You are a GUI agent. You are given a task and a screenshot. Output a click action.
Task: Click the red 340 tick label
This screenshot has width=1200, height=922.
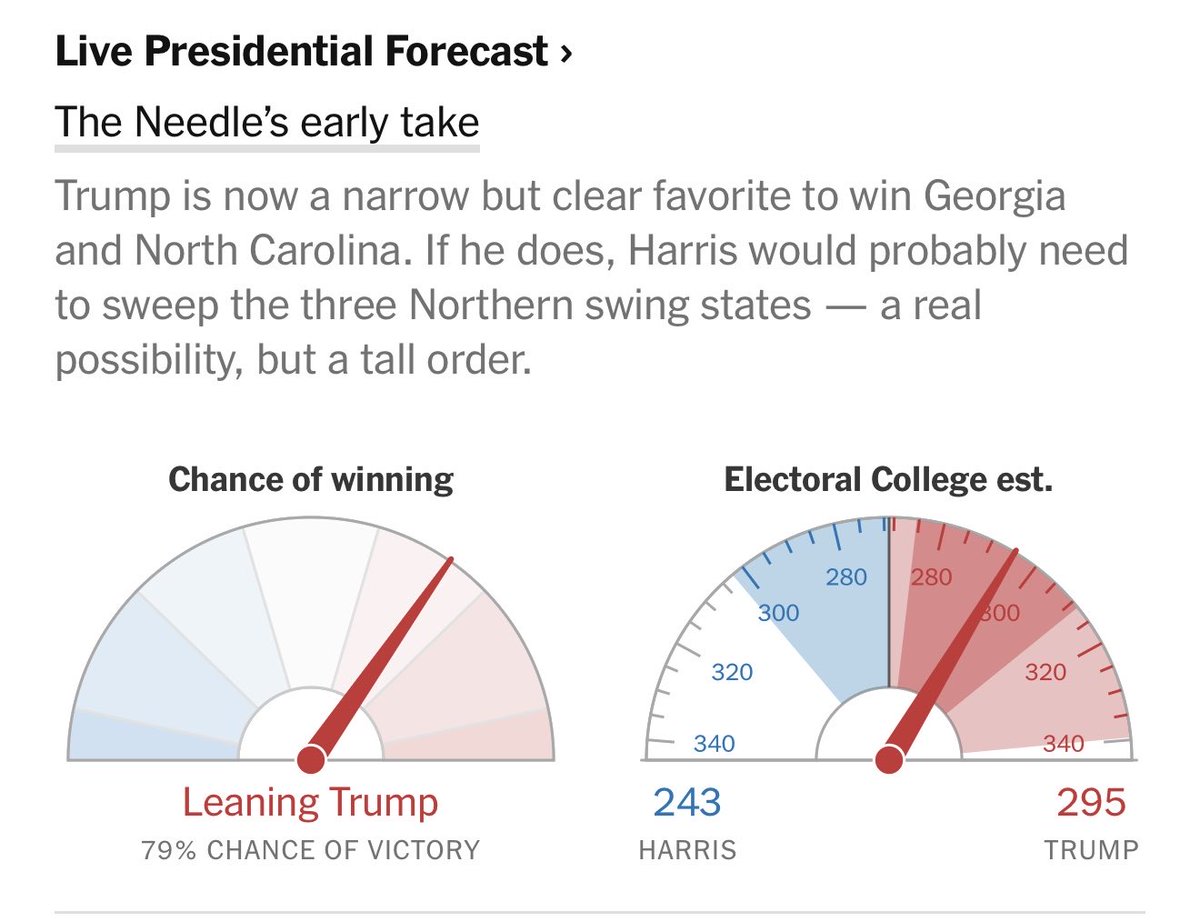pos(1063,743)
